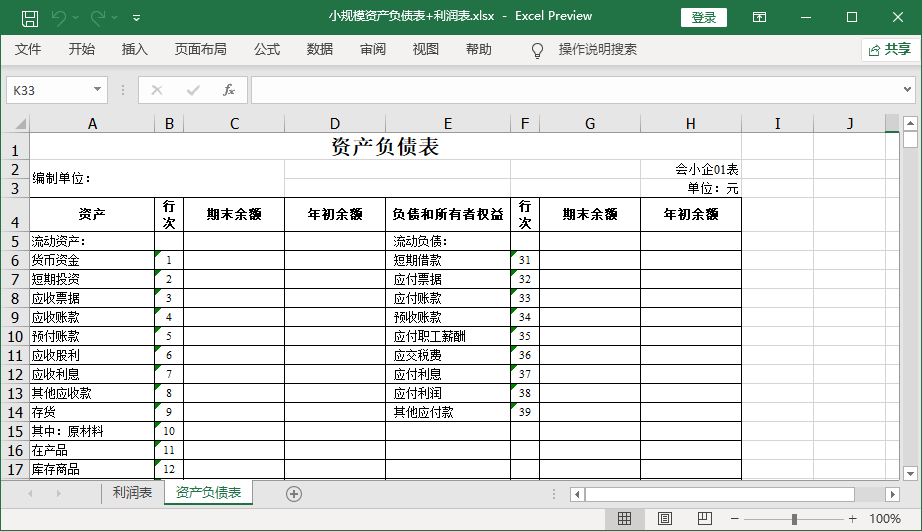Click the lightbulb Tell Me icon
922x531 pixels.
(537, 50)
